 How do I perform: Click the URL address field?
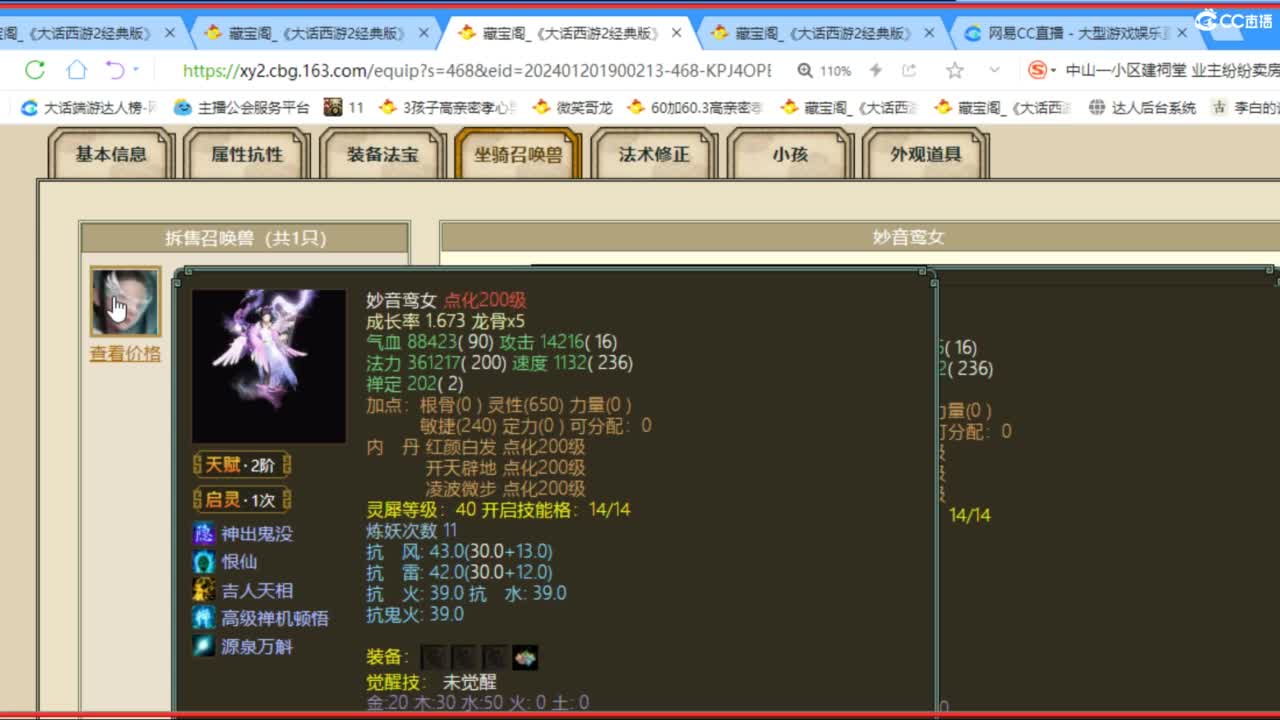(x=477, y=71)
